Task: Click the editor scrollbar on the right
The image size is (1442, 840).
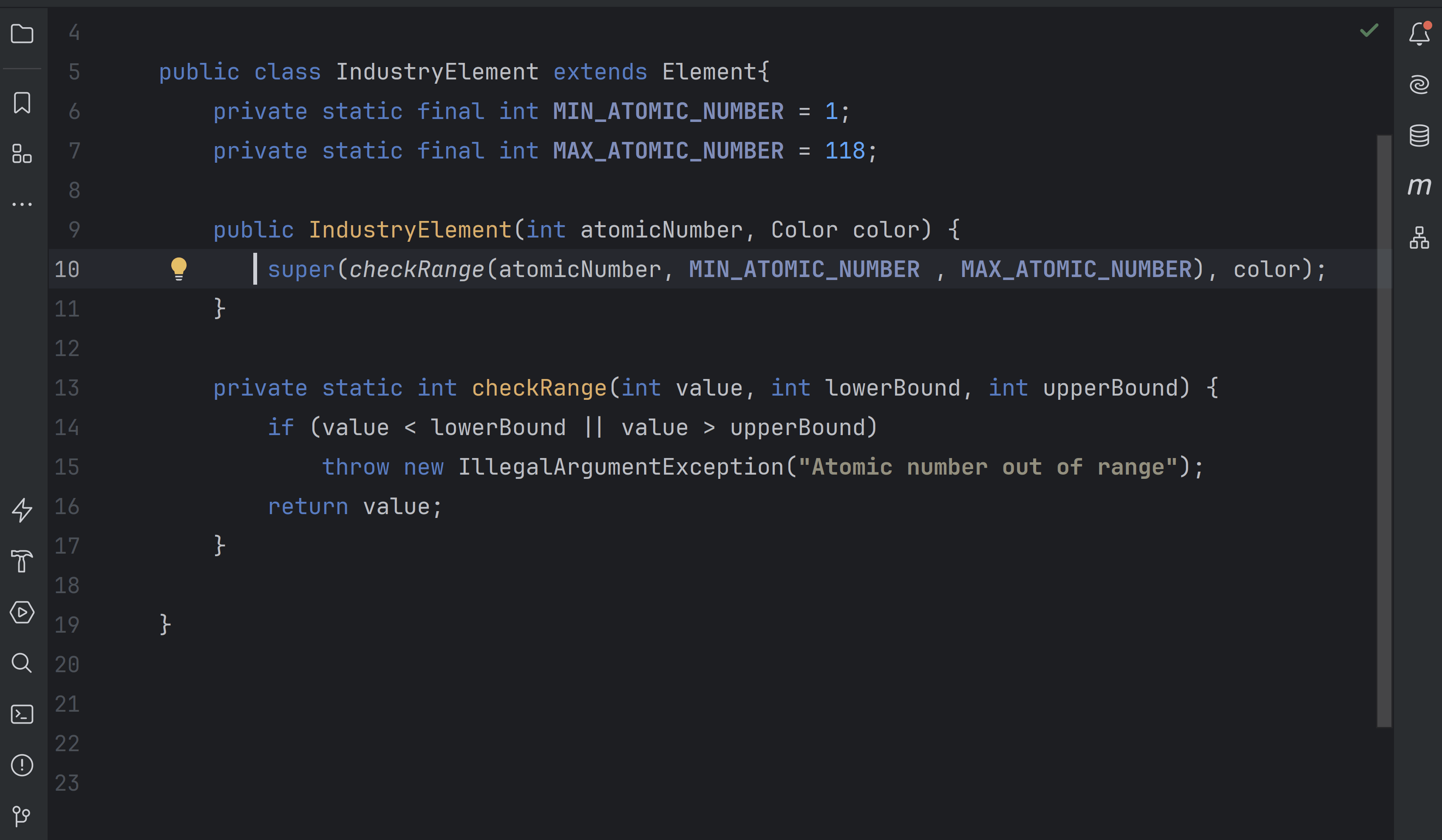Action: click(1385, 401)
